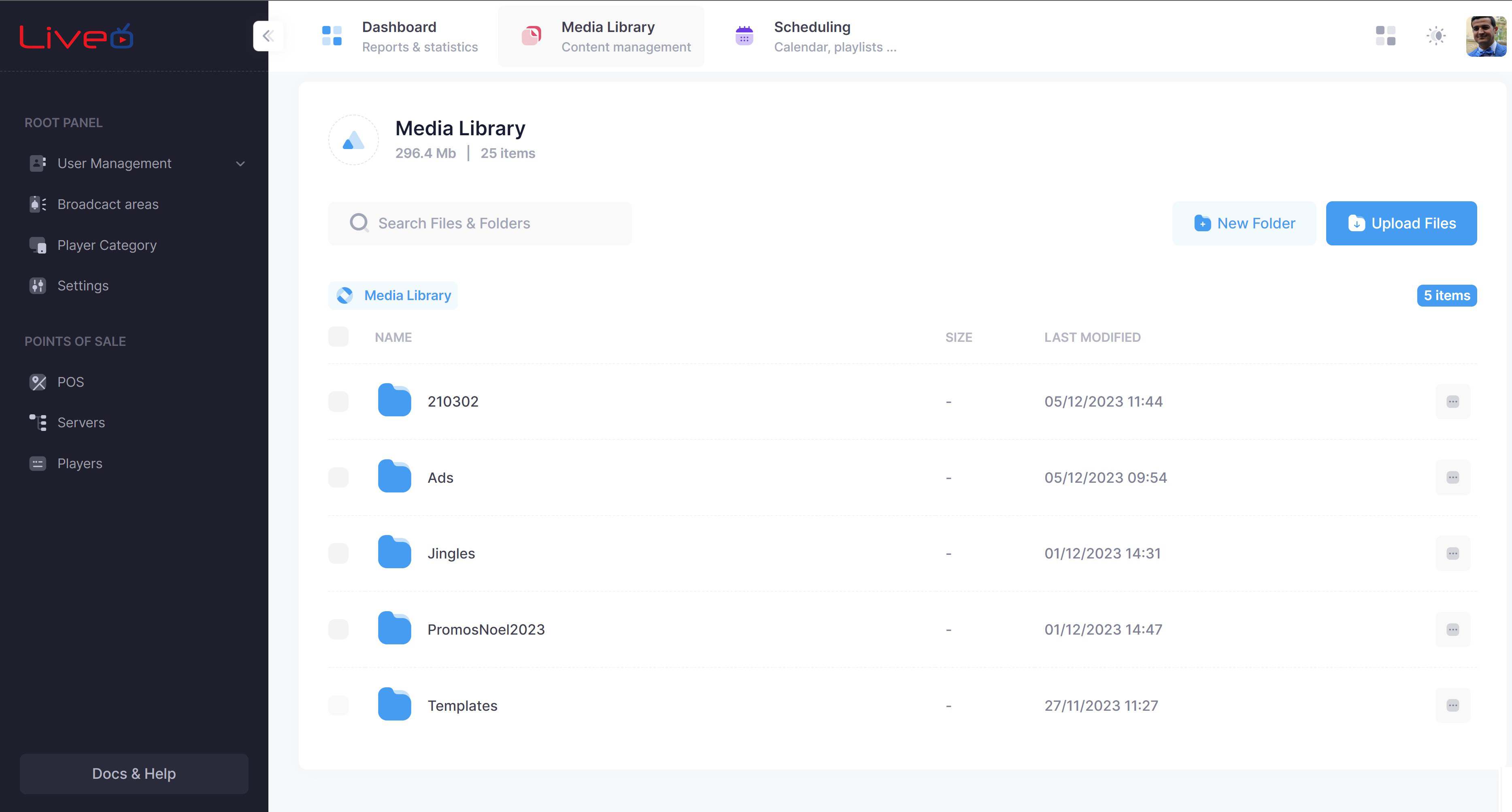Open the apps grid icon in header
1512x812 pixels.
[x=1385, y=36]
